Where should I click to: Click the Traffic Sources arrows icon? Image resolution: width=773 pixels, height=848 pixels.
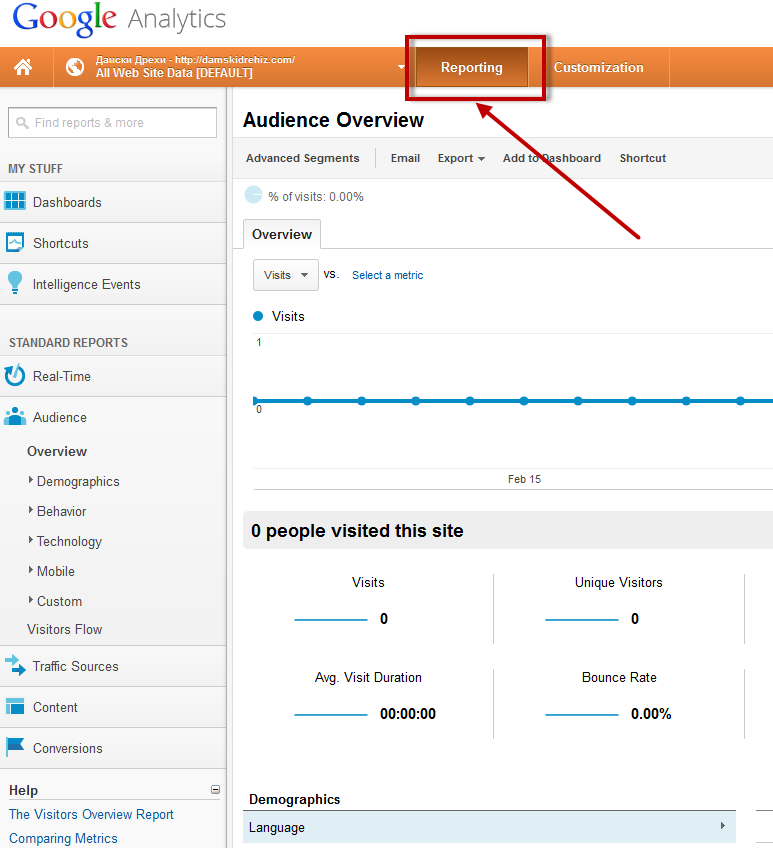point(15,666)
